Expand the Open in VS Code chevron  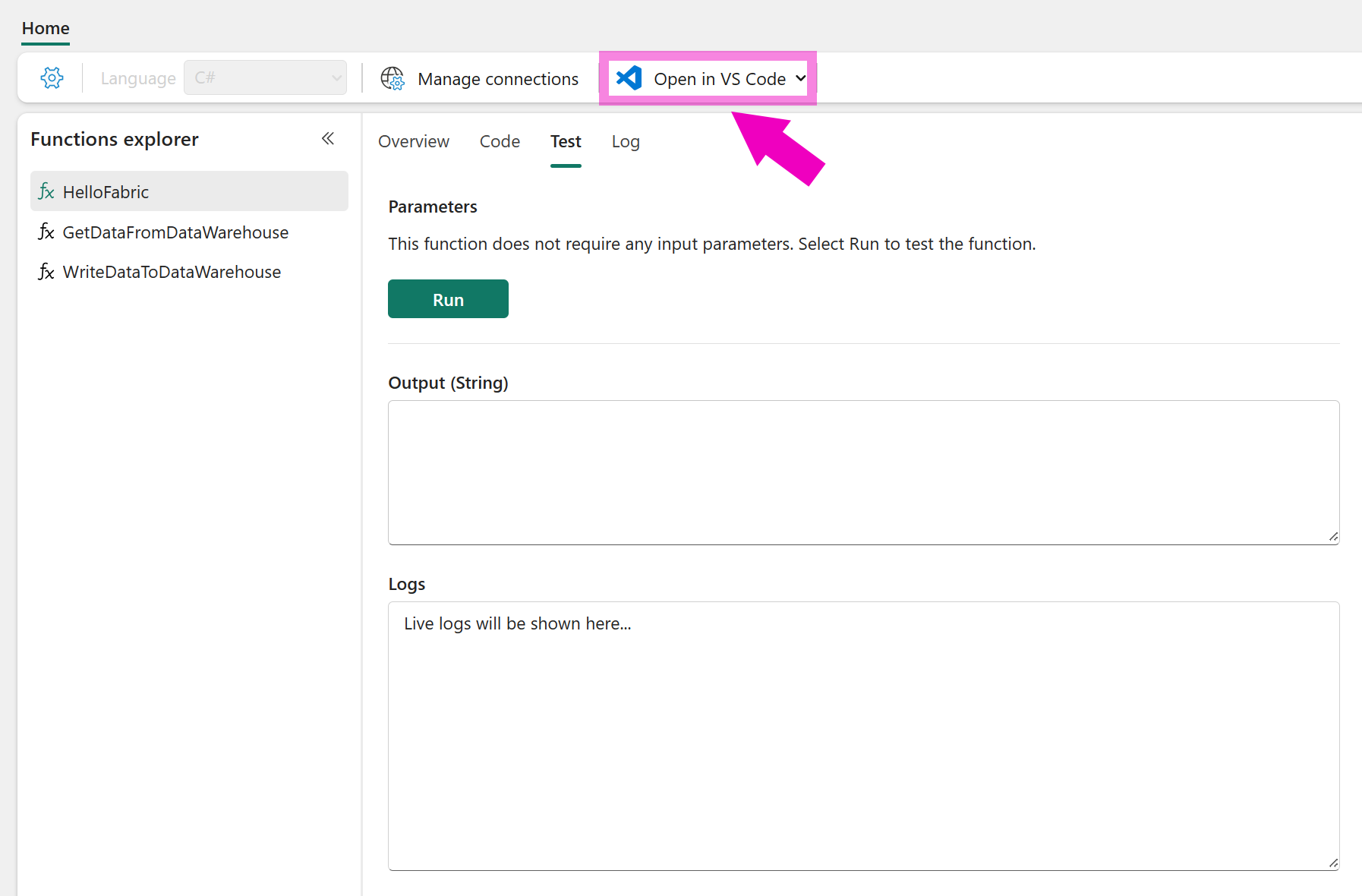click(x=800, y=78)
